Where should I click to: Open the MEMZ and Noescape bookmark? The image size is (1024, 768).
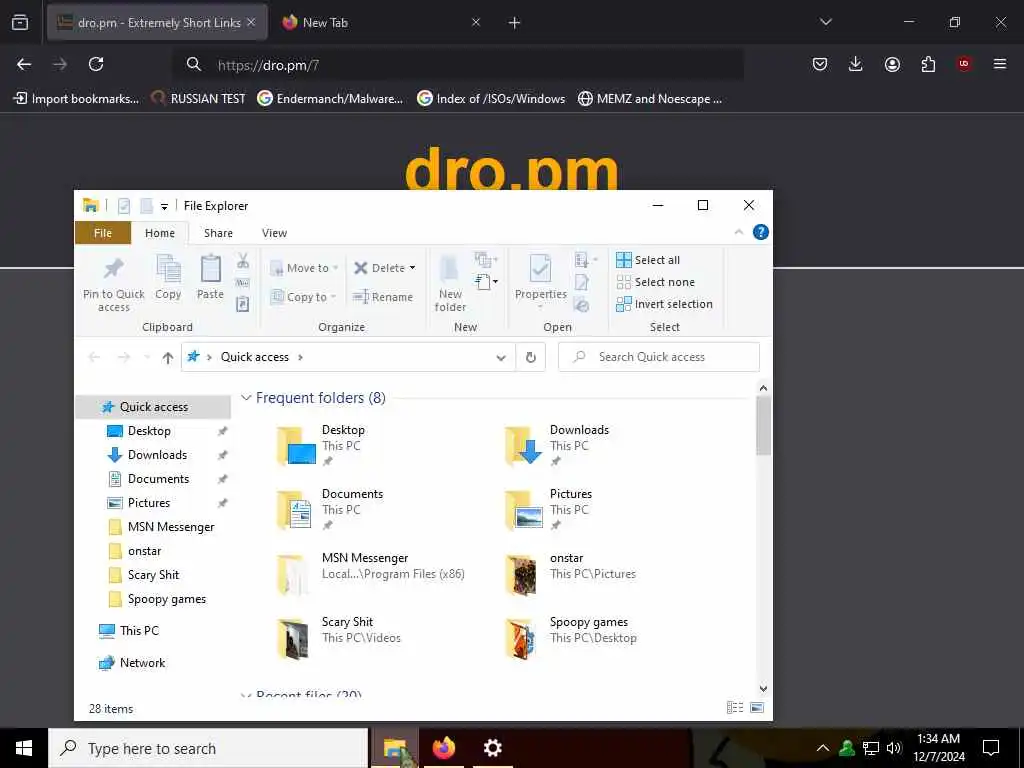pyautogui.click(x=650, y=99)
